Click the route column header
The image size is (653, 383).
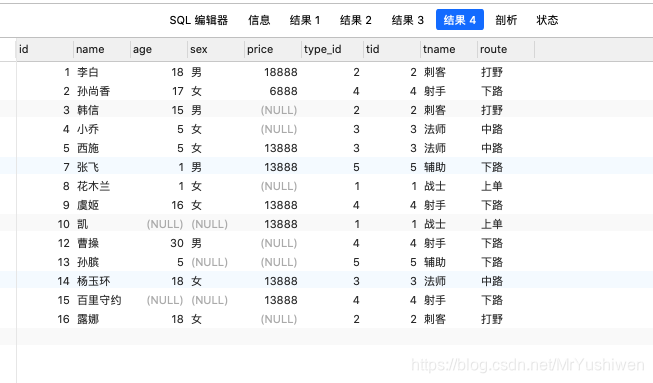tap(506, 50)
